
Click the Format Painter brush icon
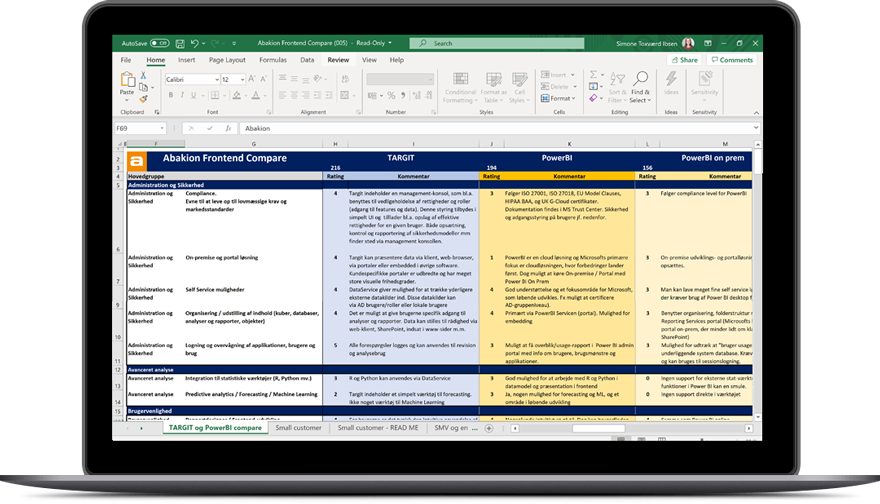click(x=144, y=99)
